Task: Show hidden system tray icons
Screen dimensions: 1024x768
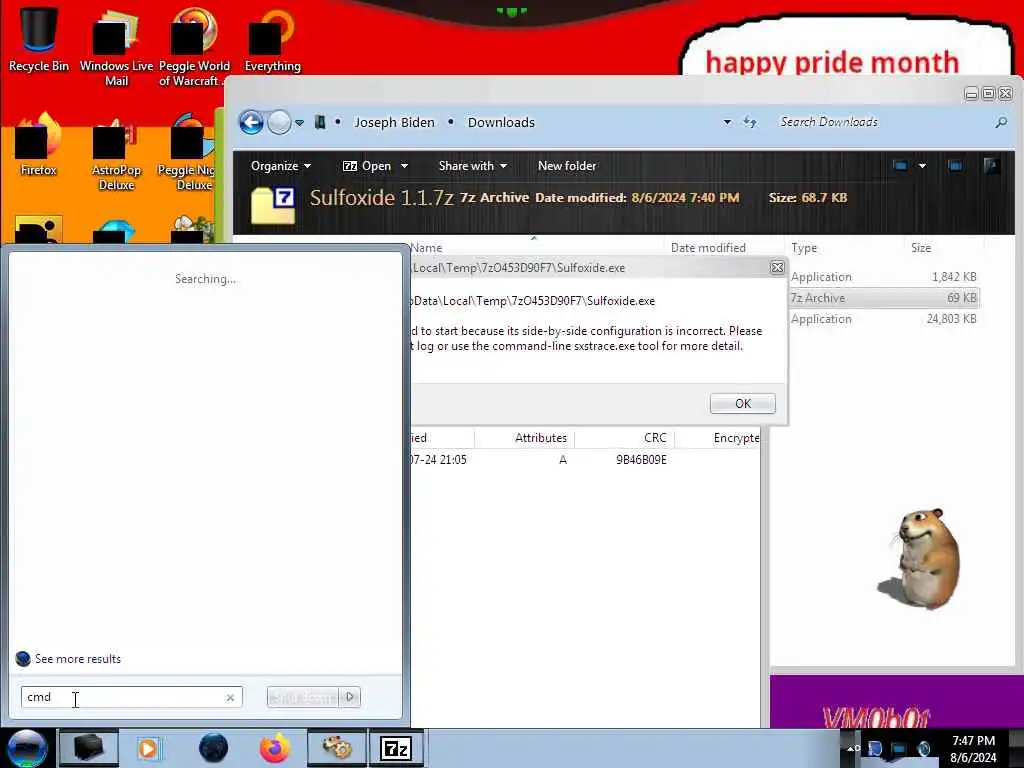Action: pos(852,748)
